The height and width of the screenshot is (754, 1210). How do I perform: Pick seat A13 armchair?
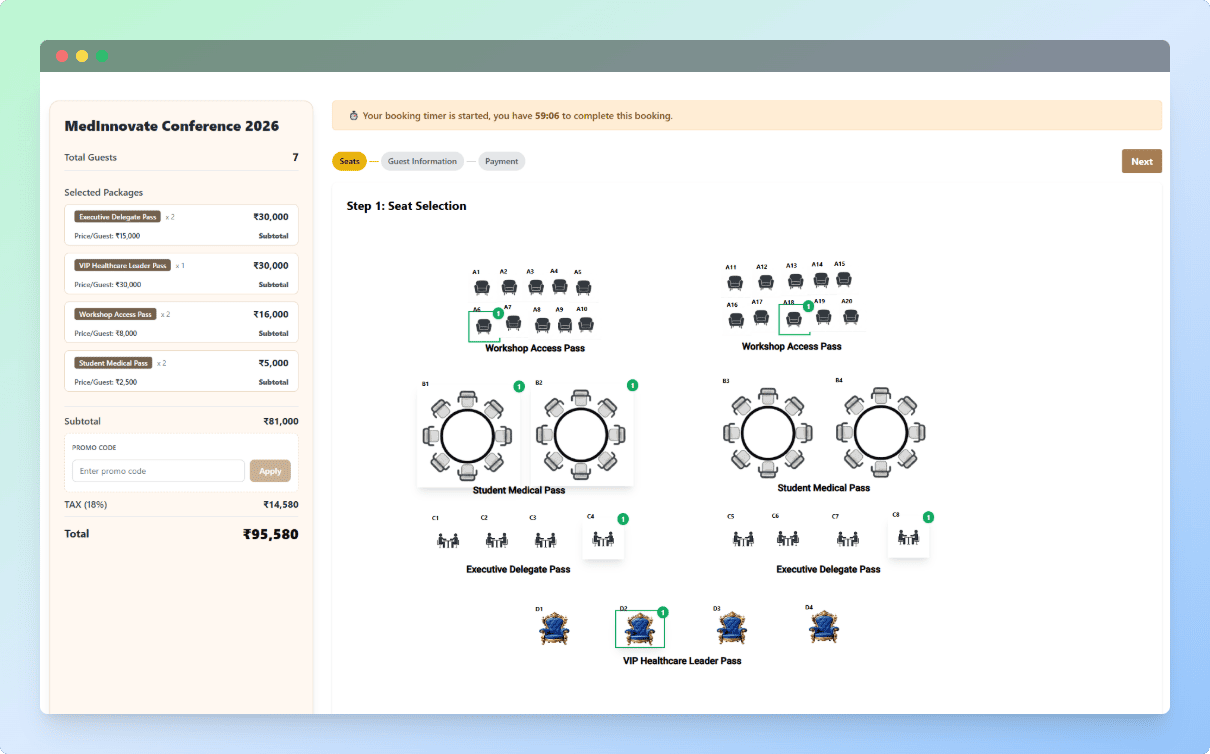tap(795, 281)
